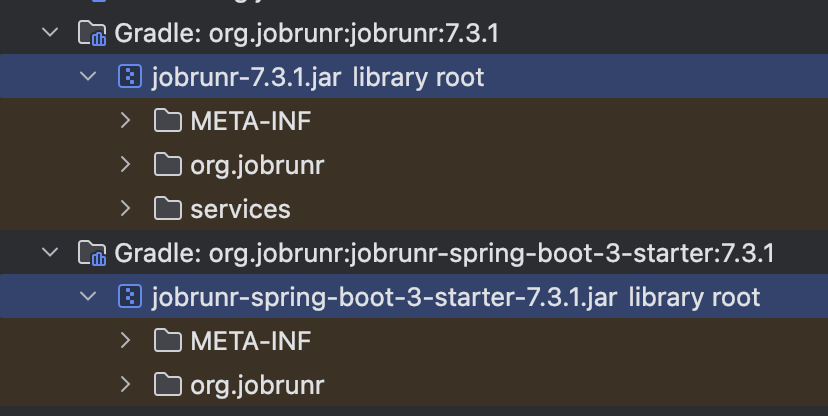Collapse the jobrunr-spring-boot-3-starter-7.3.1.jar root
The width and height of the screenshot is (828, 416).
point(88,296)
